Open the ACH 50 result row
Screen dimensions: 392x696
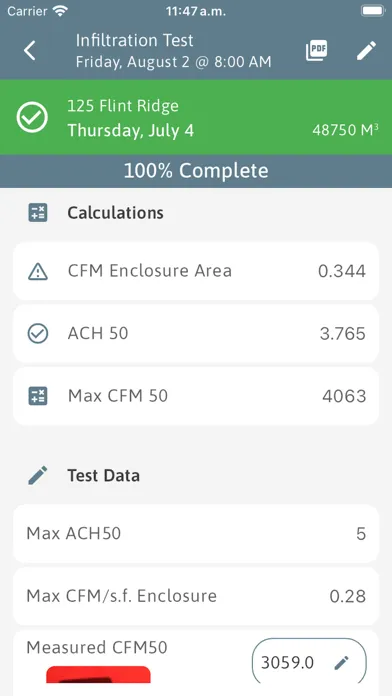196,333
